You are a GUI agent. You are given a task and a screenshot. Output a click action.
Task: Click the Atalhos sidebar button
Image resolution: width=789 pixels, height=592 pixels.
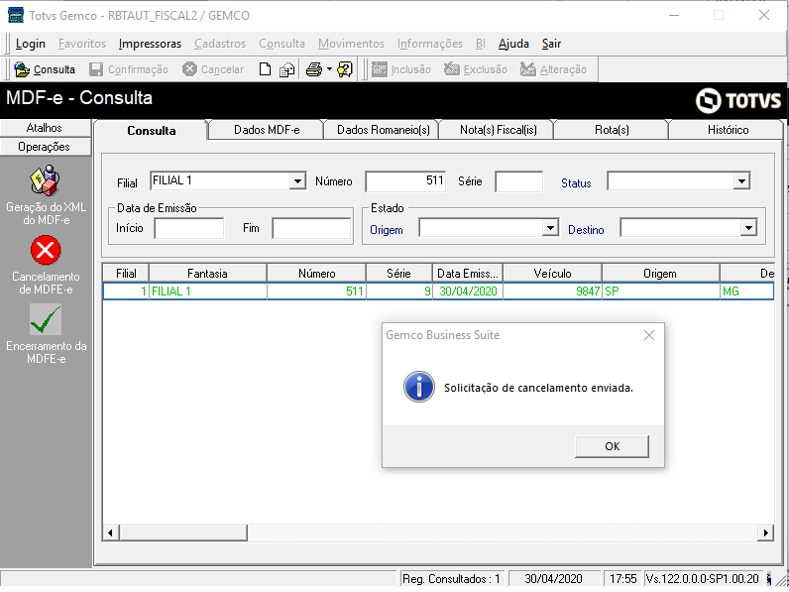(x=45, y=128)
